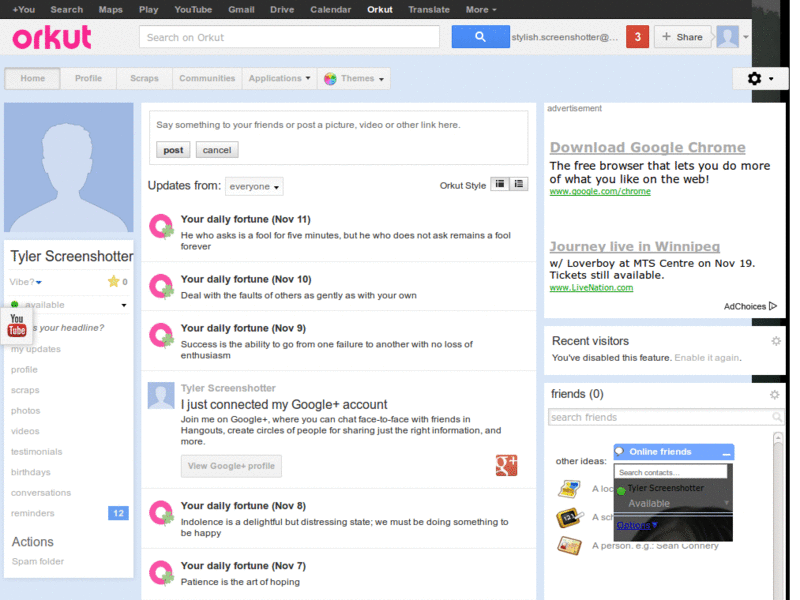
Task: Click View Google+ profile button
Action: click(231, 466)
